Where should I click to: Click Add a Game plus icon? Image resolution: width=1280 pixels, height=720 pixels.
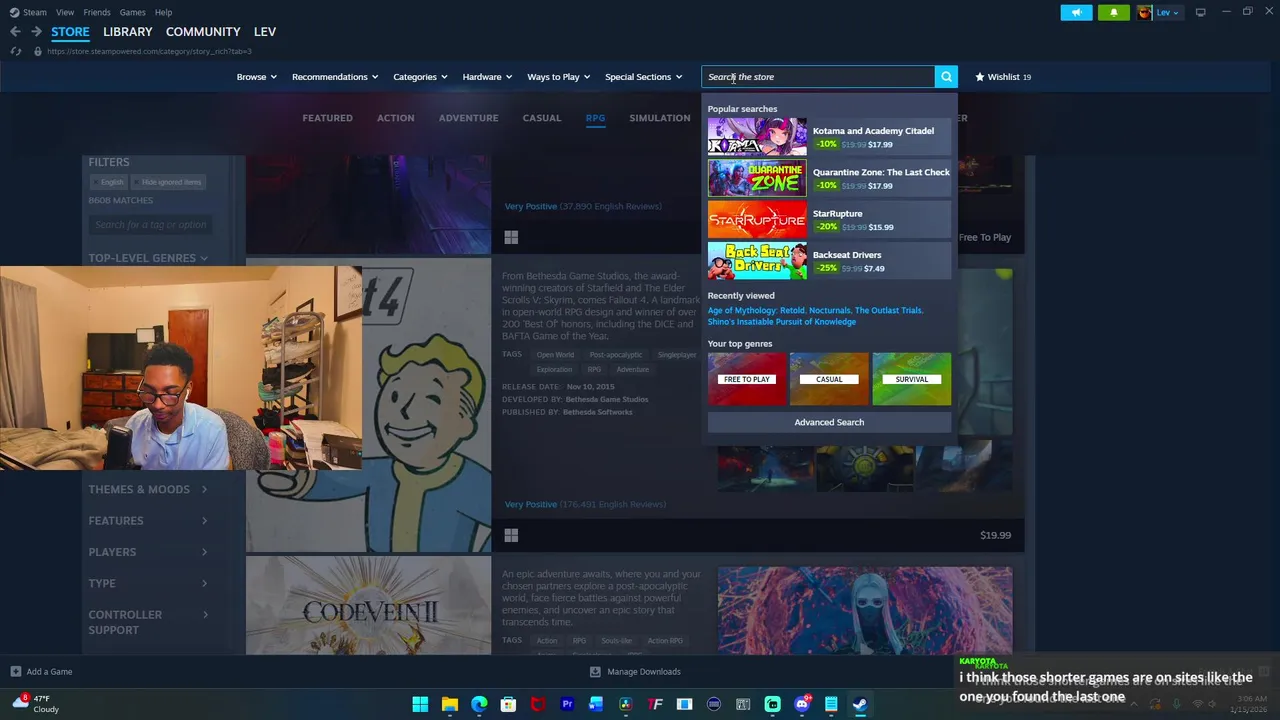click(x=15, y=672)
